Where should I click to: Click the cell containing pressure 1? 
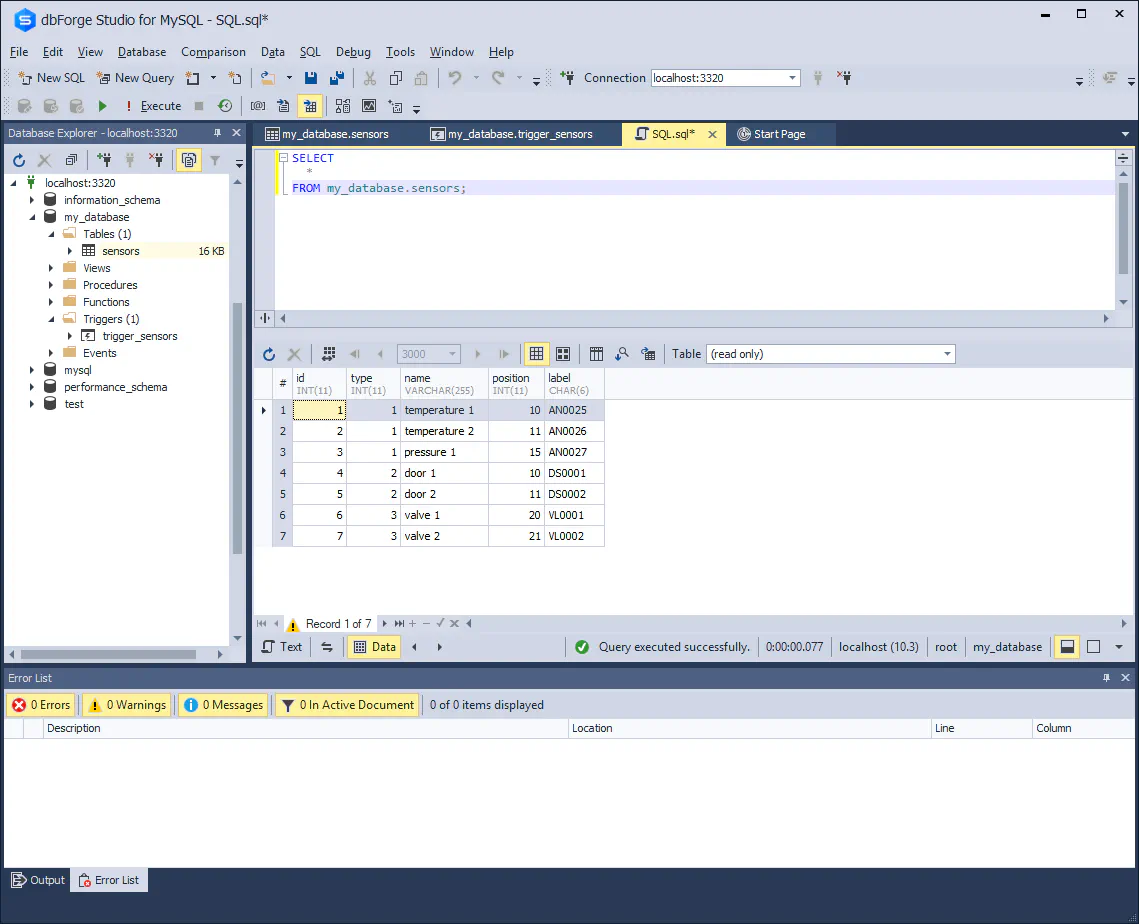(x=444, y=452)
